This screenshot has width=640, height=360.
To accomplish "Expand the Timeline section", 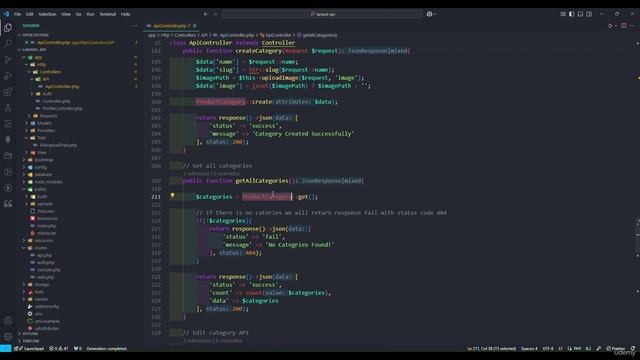I will [x=29, y=341].
